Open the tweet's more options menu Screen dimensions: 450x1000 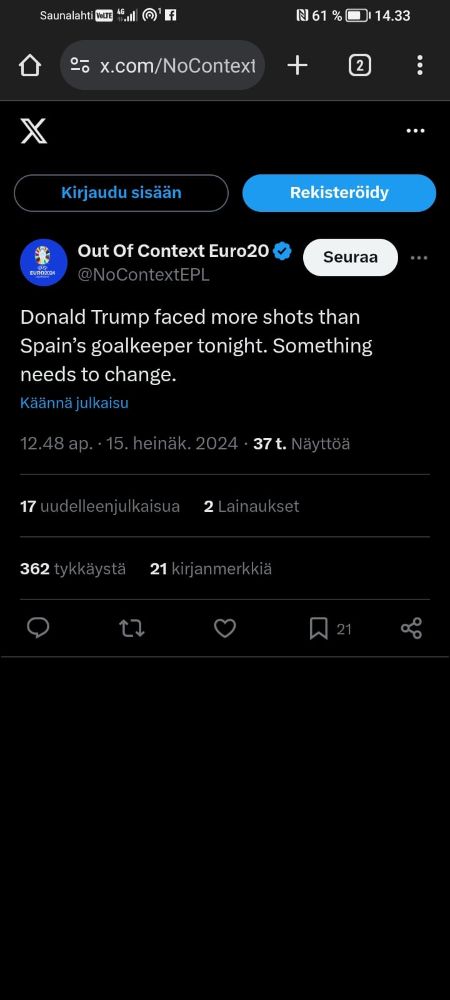pyautogui.click(x=419, y=258)
